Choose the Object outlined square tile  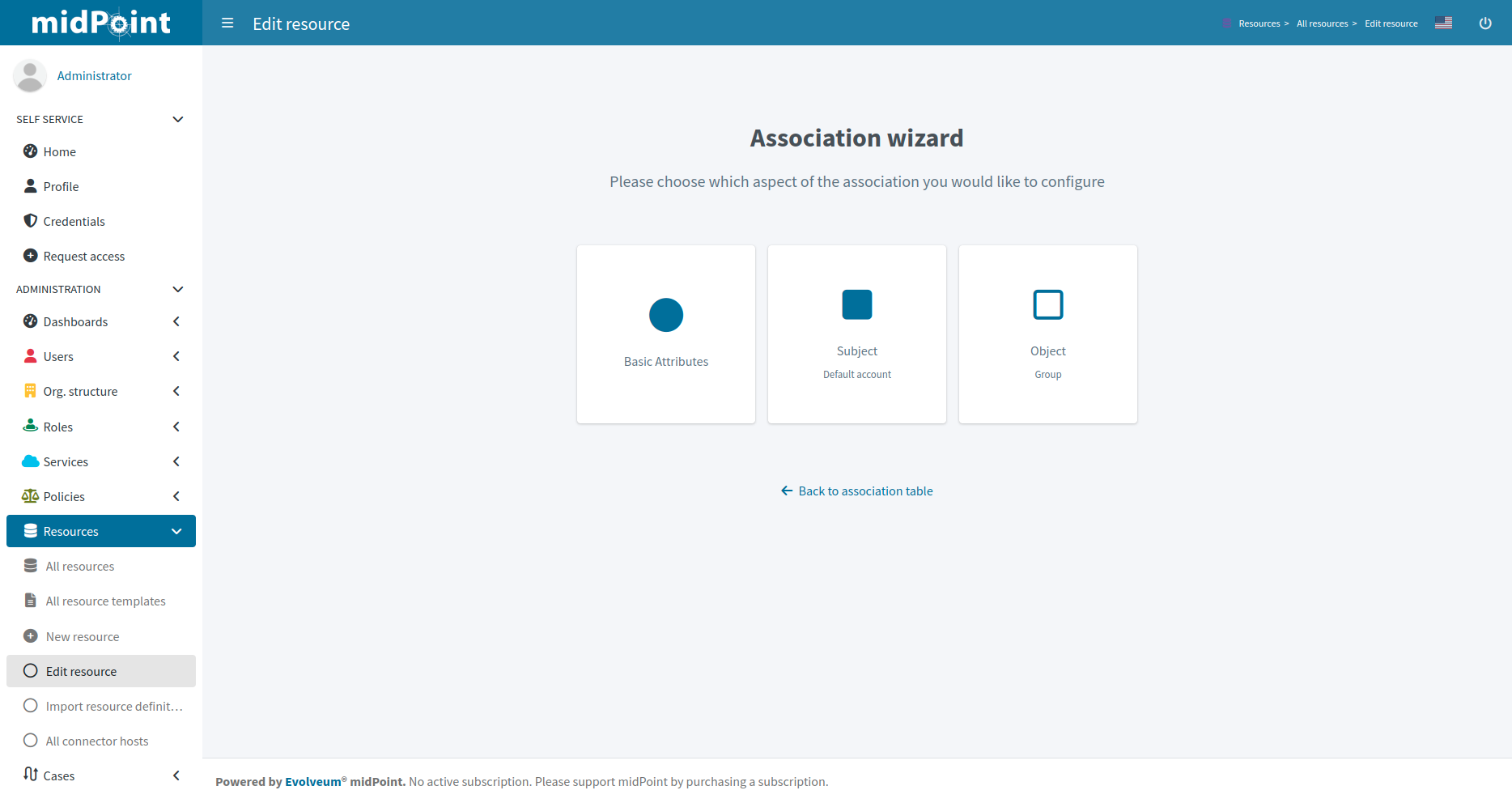(x=1047, y=305)
